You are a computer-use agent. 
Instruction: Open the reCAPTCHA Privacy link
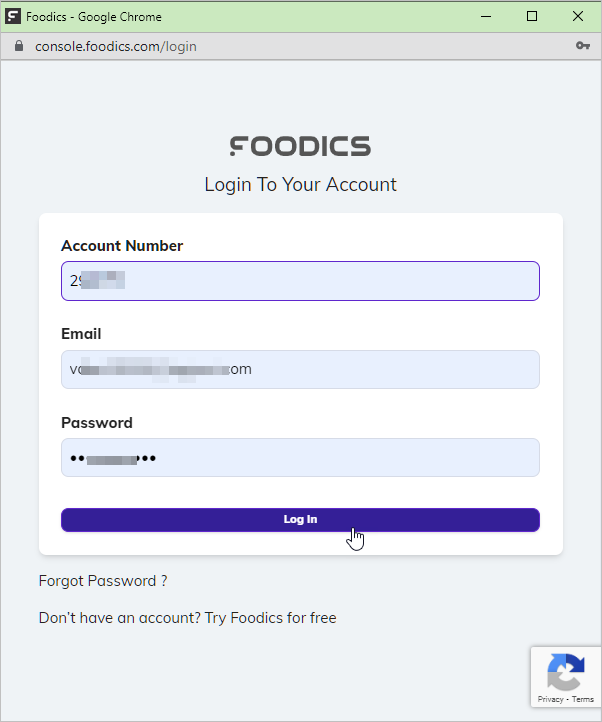(550, 699)
